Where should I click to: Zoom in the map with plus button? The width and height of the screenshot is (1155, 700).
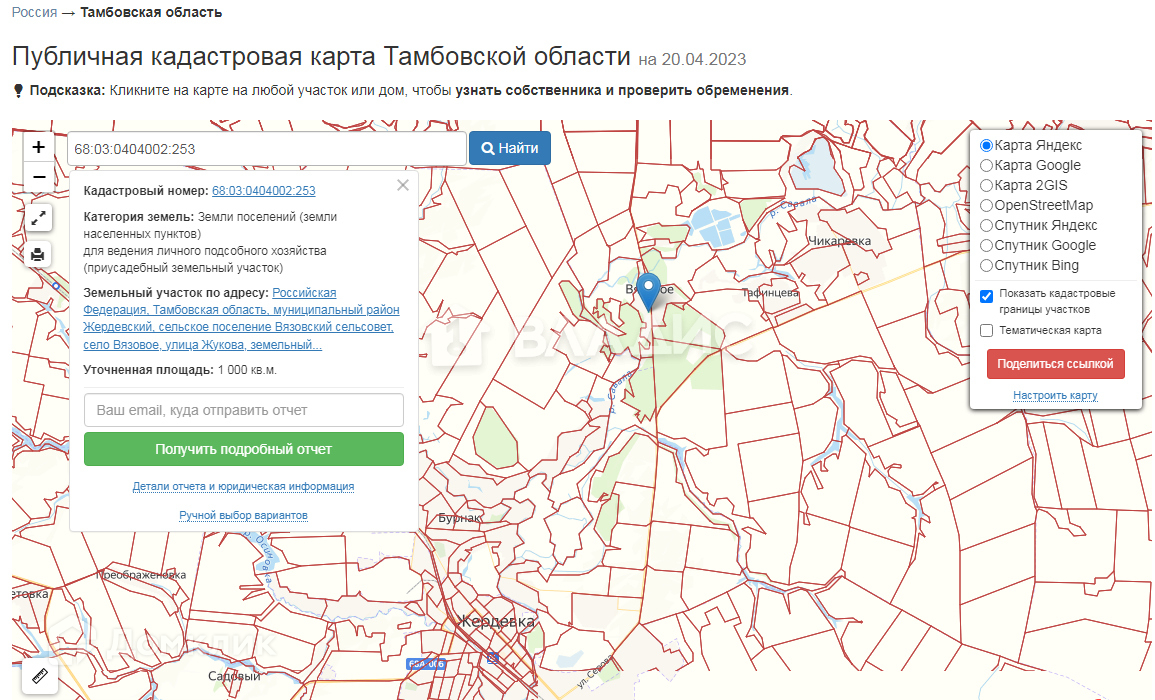point(38,147)
